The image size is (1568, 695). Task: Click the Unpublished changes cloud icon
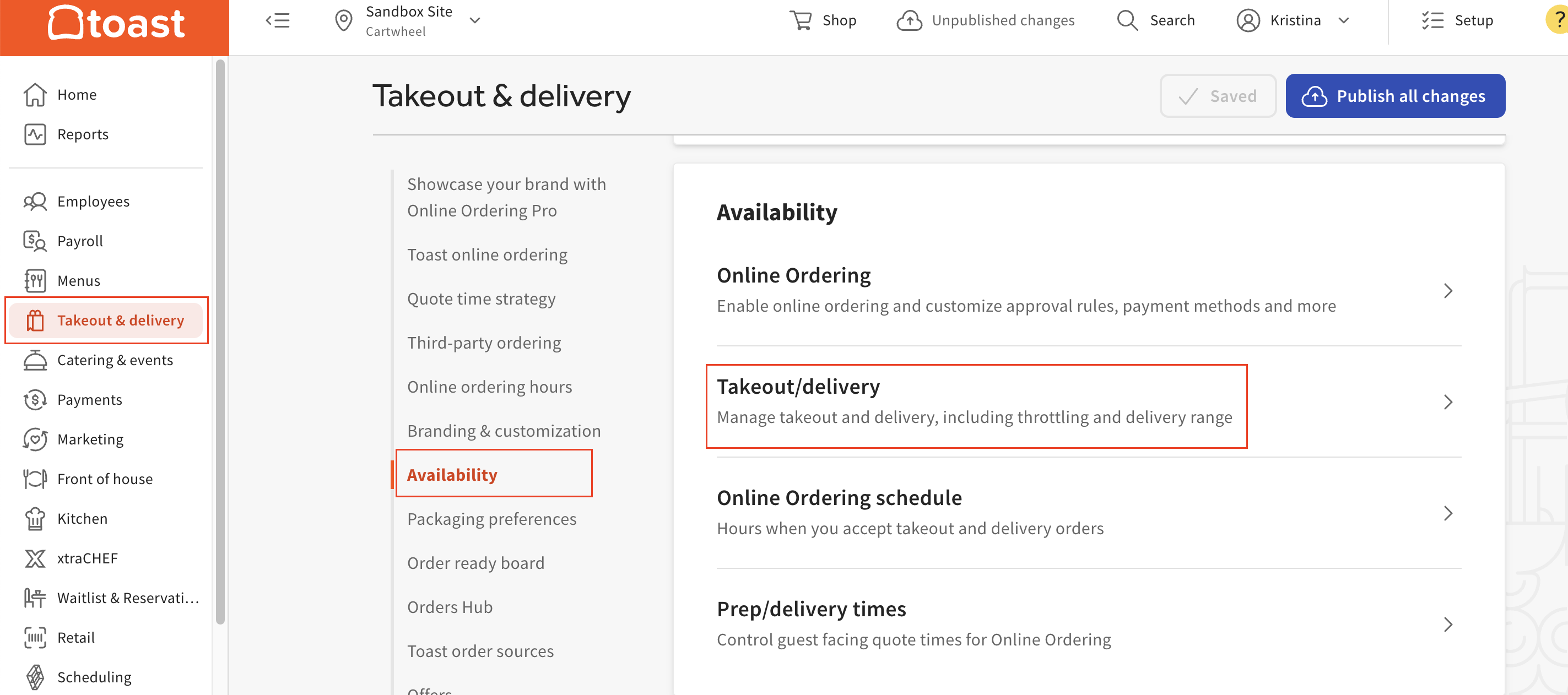[910, 20]
